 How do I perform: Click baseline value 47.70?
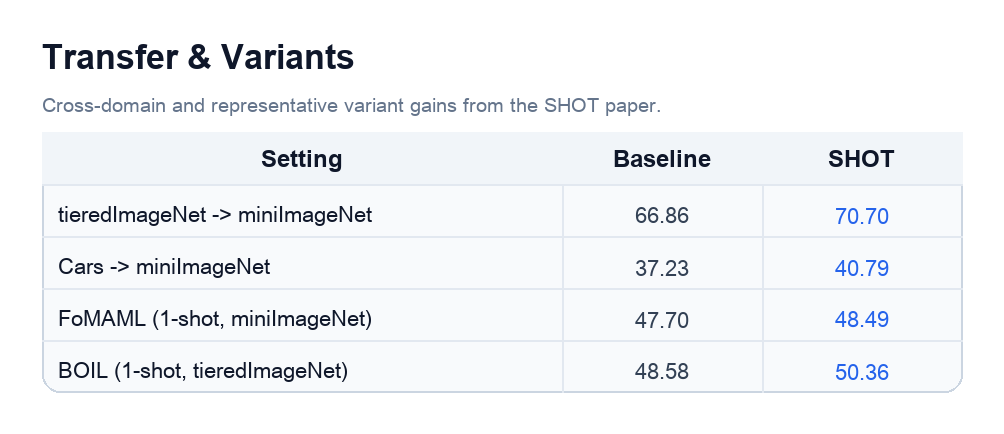coord(662,320)
